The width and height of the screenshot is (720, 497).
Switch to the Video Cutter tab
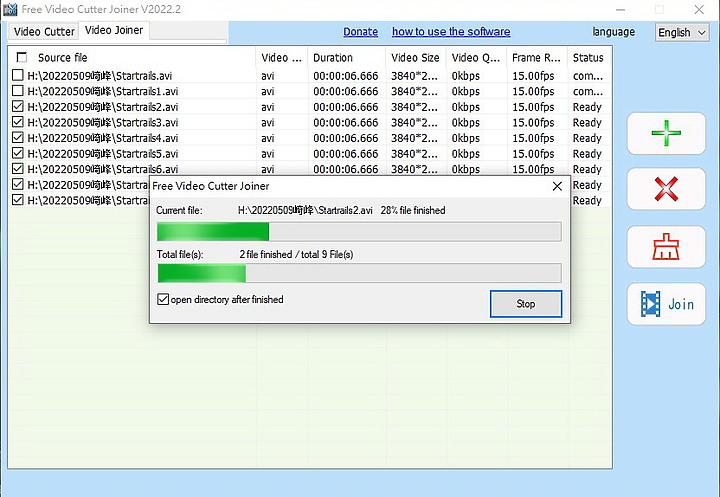44,32
